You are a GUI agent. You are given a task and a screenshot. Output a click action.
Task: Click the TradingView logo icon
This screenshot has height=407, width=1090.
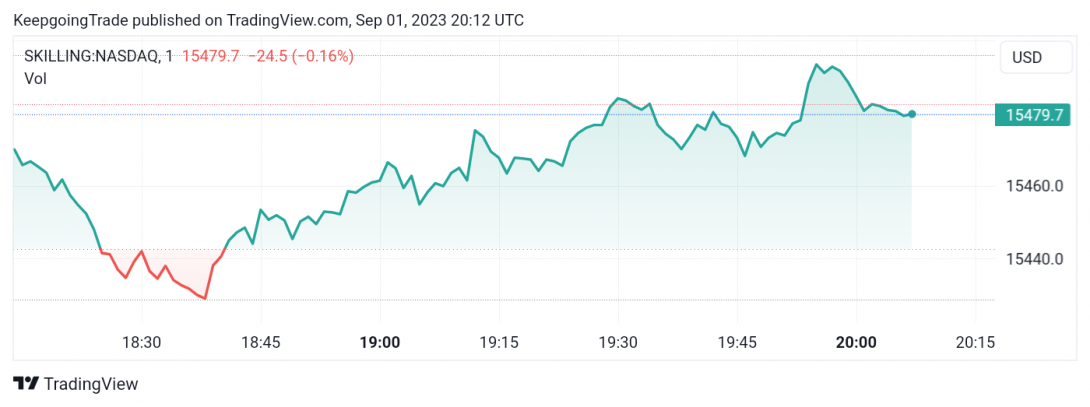tap(26, 383)
